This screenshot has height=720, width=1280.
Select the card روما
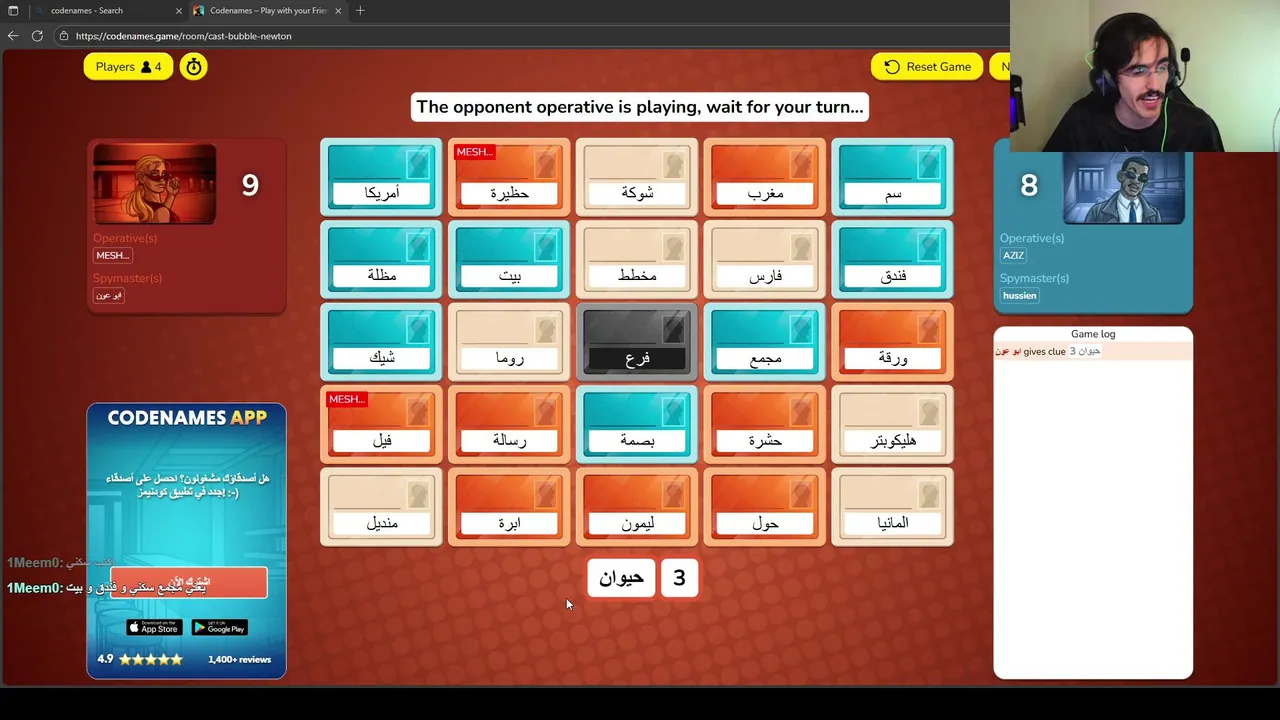(x=509, y=342)
